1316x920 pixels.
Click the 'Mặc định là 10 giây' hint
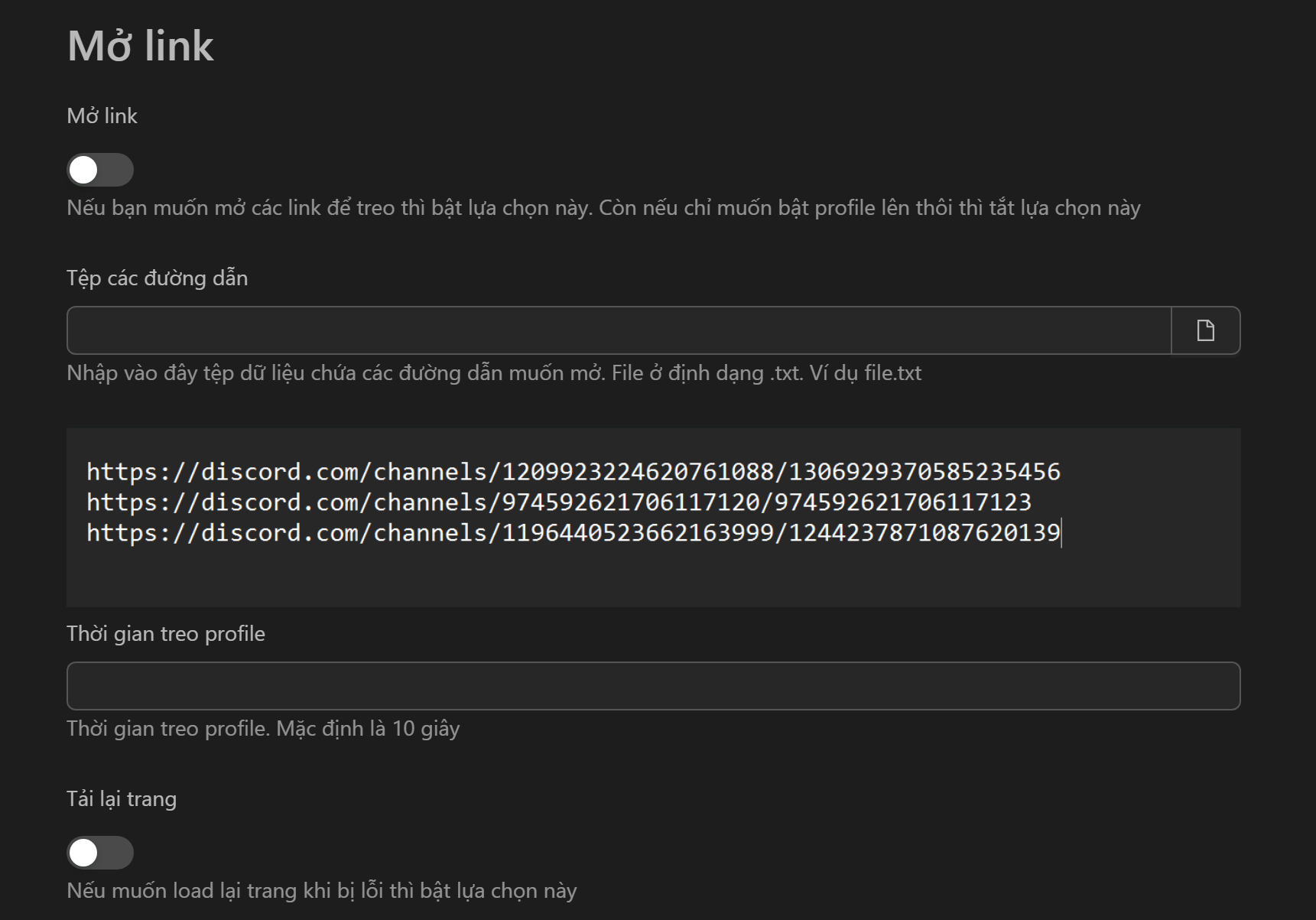tap(367, 729)
